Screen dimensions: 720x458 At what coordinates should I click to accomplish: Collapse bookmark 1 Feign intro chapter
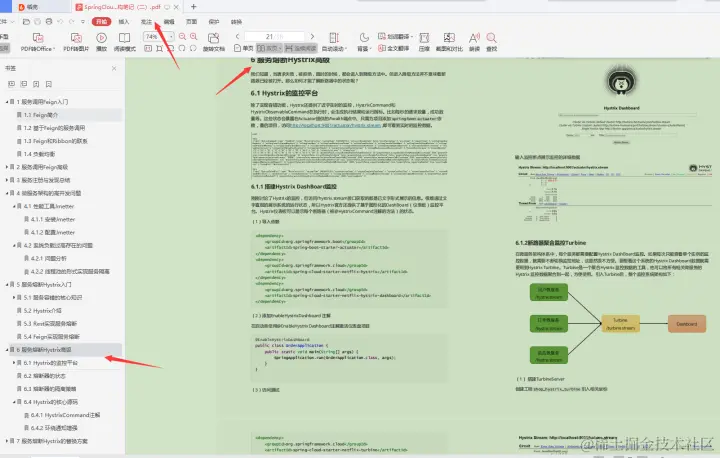(x=6, y=102)
